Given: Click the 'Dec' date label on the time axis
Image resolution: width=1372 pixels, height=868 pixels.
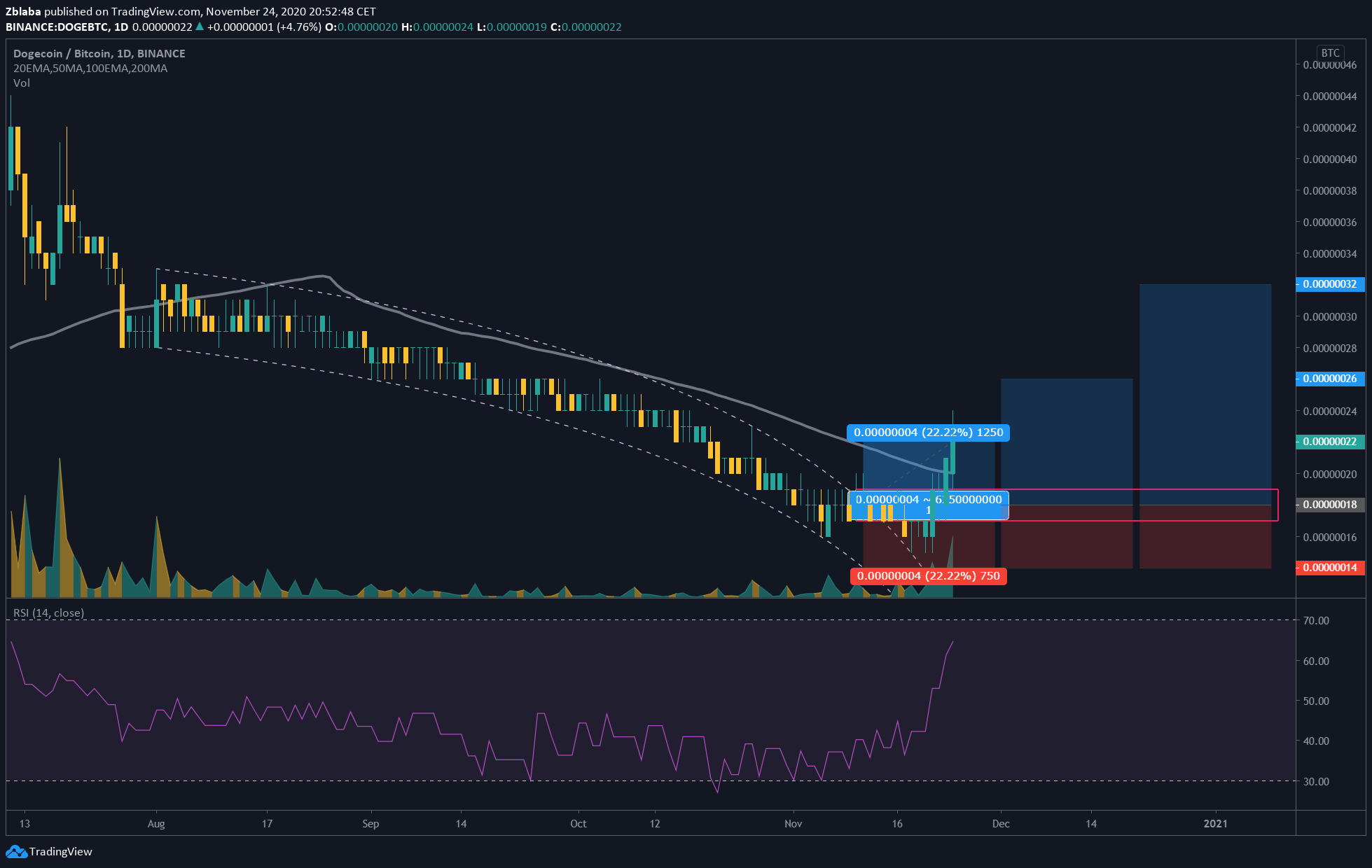Looking at the screenshot, I should pos(1001,823).
